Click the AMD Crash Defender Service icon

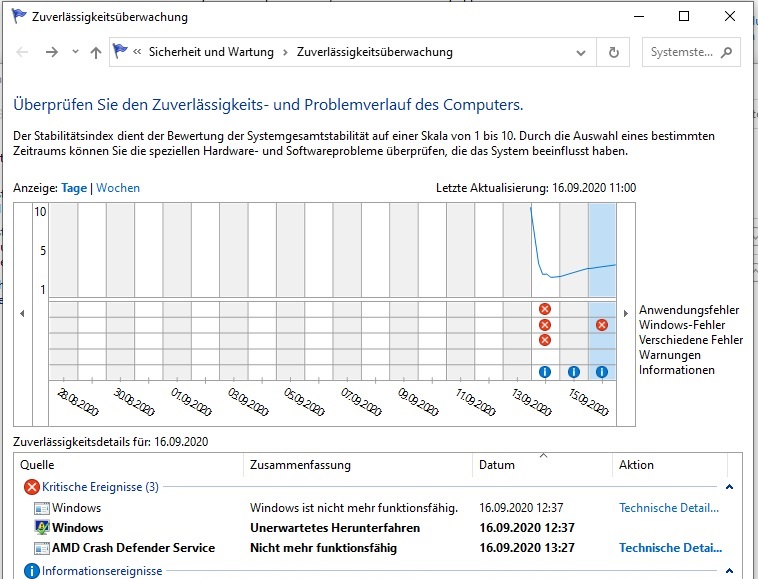click(42, 548)
